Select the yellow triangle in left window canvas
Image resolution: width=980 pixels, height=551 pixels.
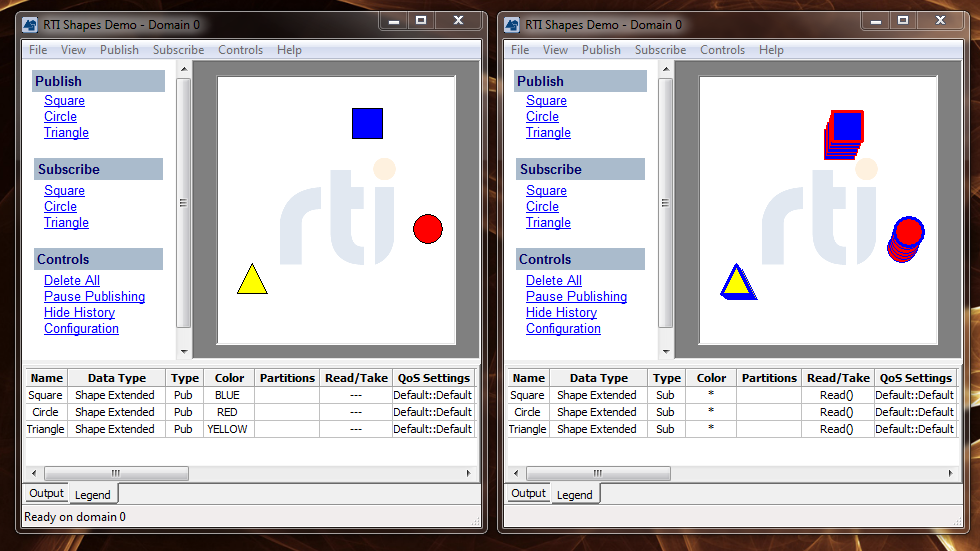(252, 279)
